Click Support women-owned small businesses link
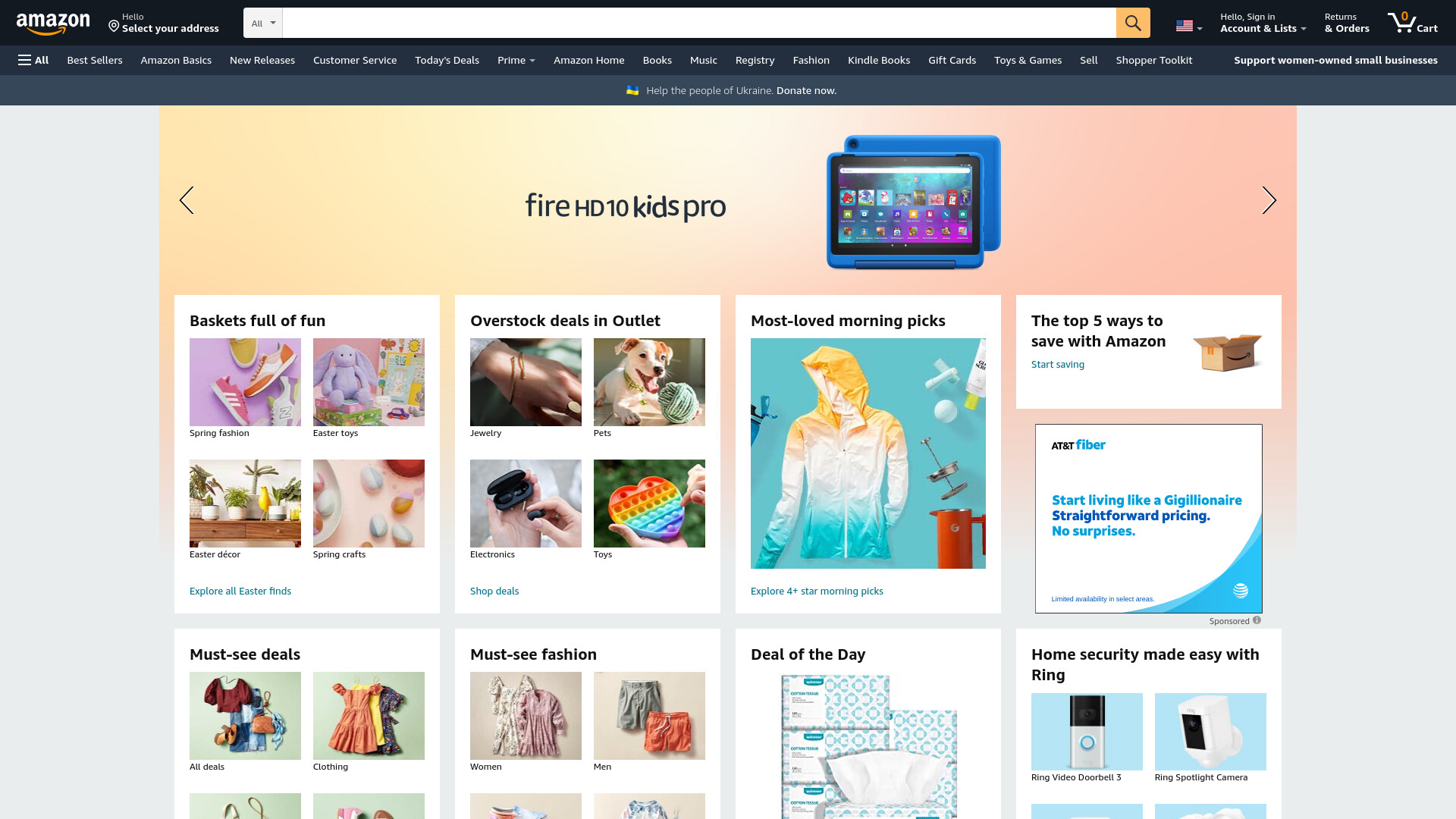 (1335, 60)
